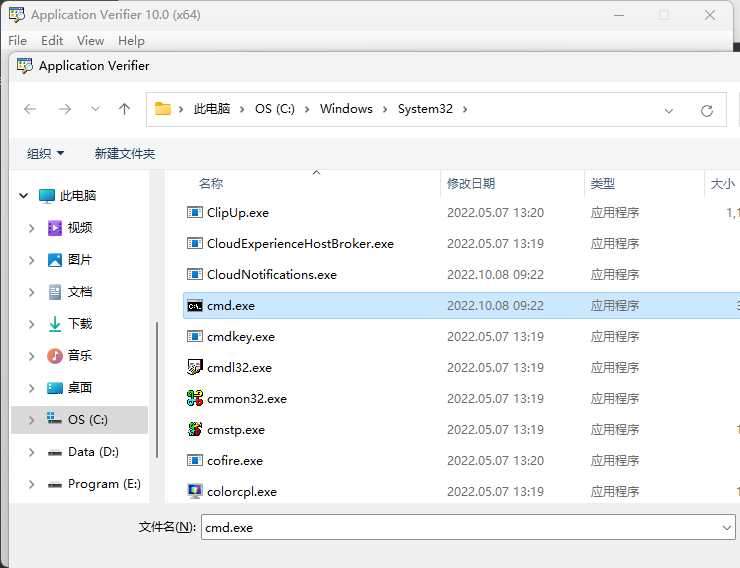Expand the 图片 tree node

click(32, 260)
